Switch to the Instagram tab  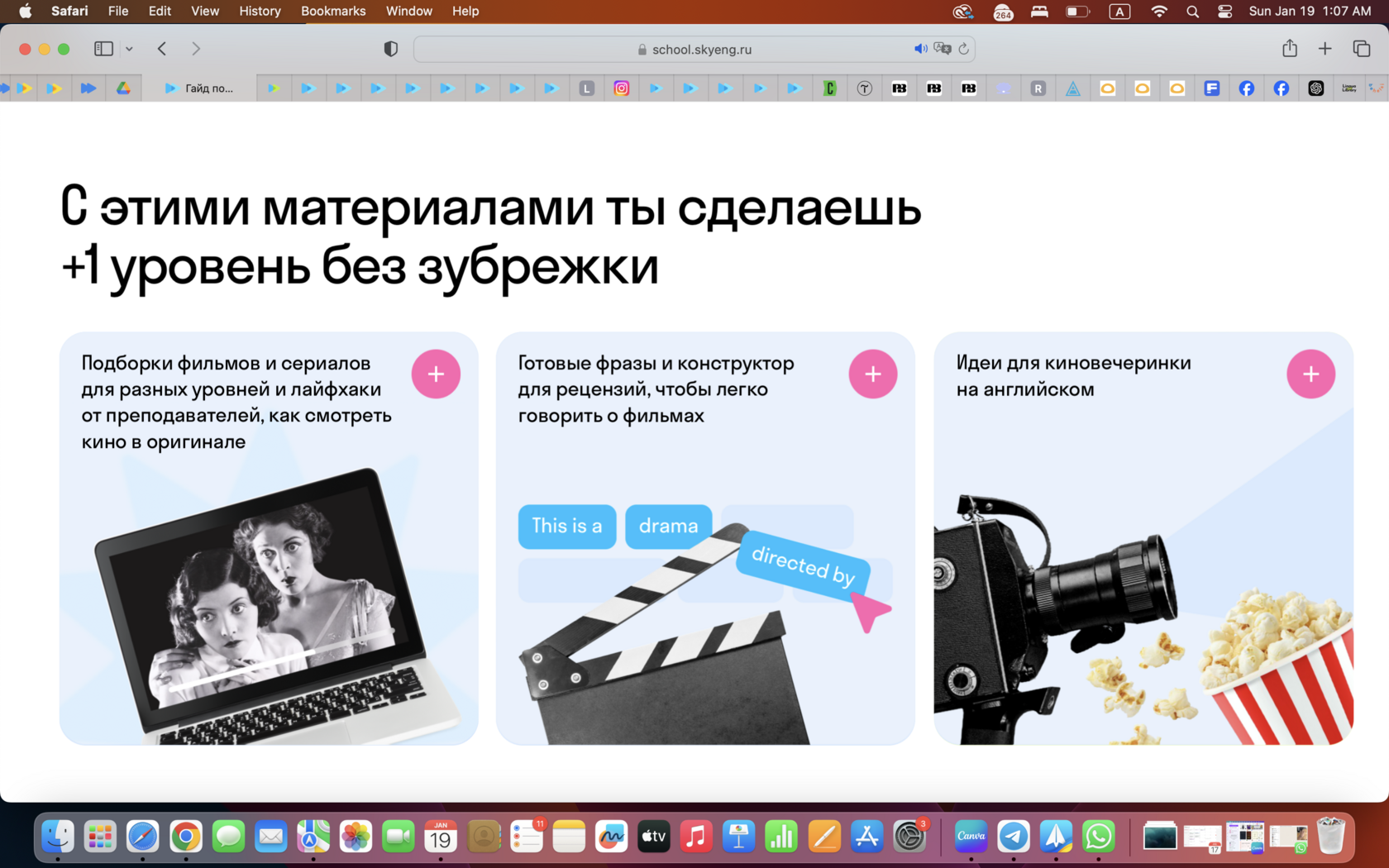621,88
